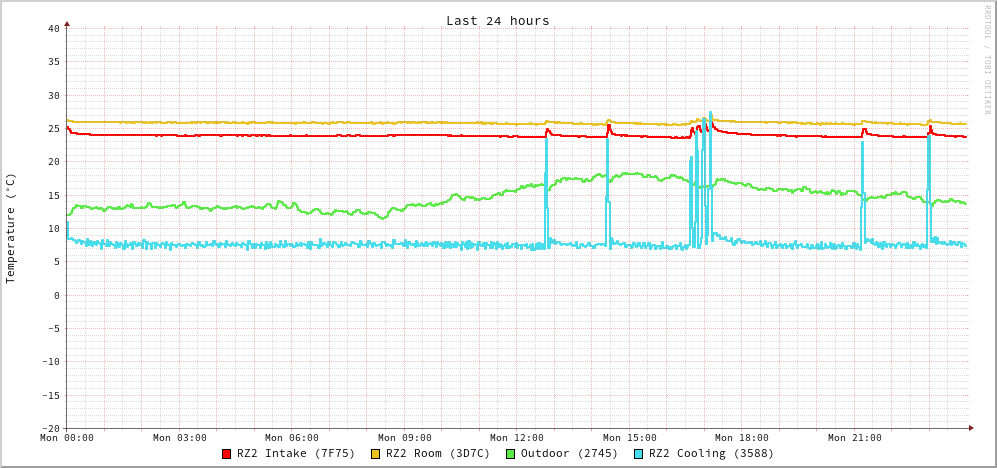Image resolution: width=997 pixels, height=468 pixels.
Task: Click the Mon 00:00 time axis label
Action: [x=67, y=438]
